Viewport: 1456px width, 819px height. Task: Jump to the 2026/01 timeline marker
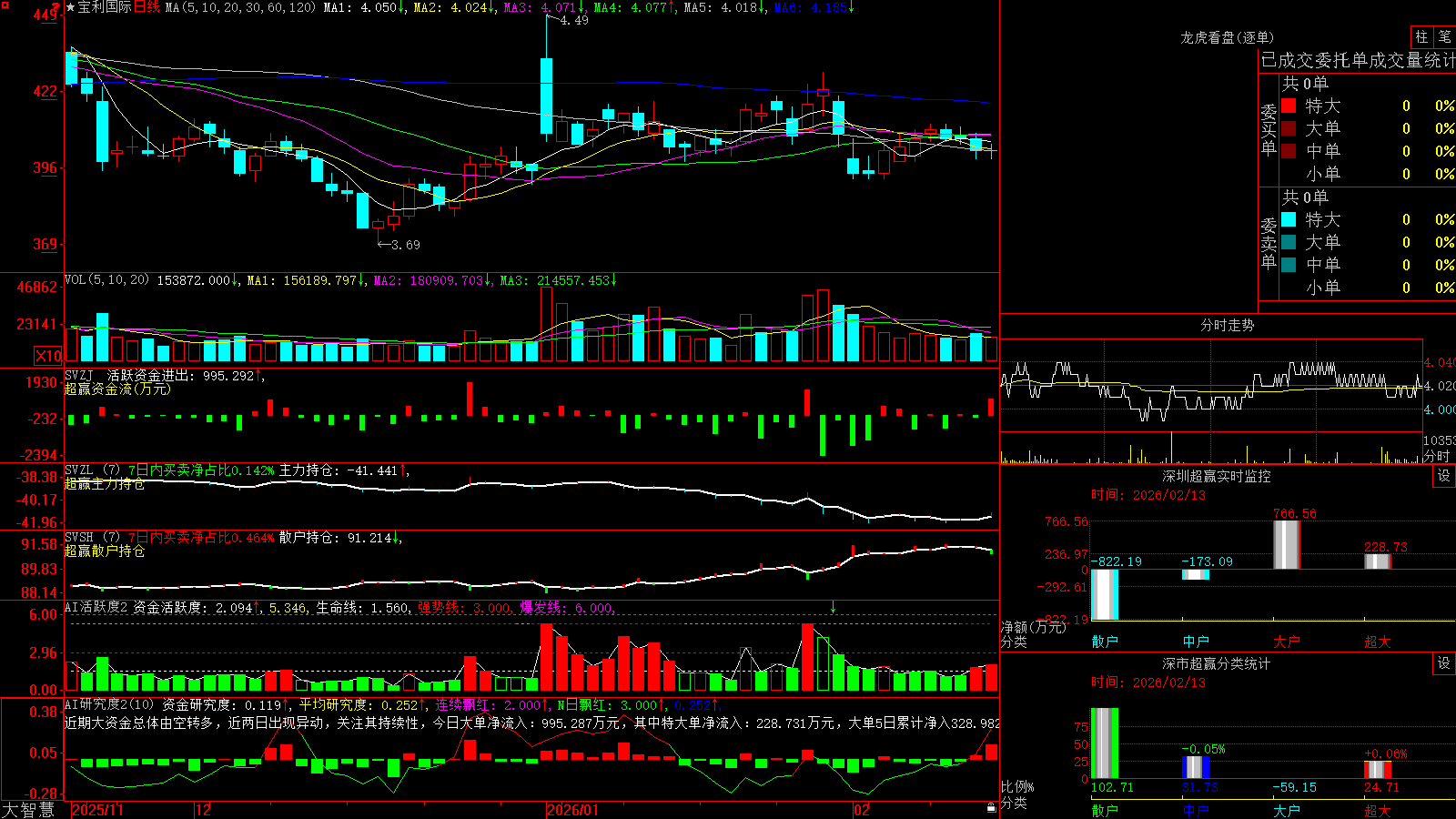(x=572, y=810)
